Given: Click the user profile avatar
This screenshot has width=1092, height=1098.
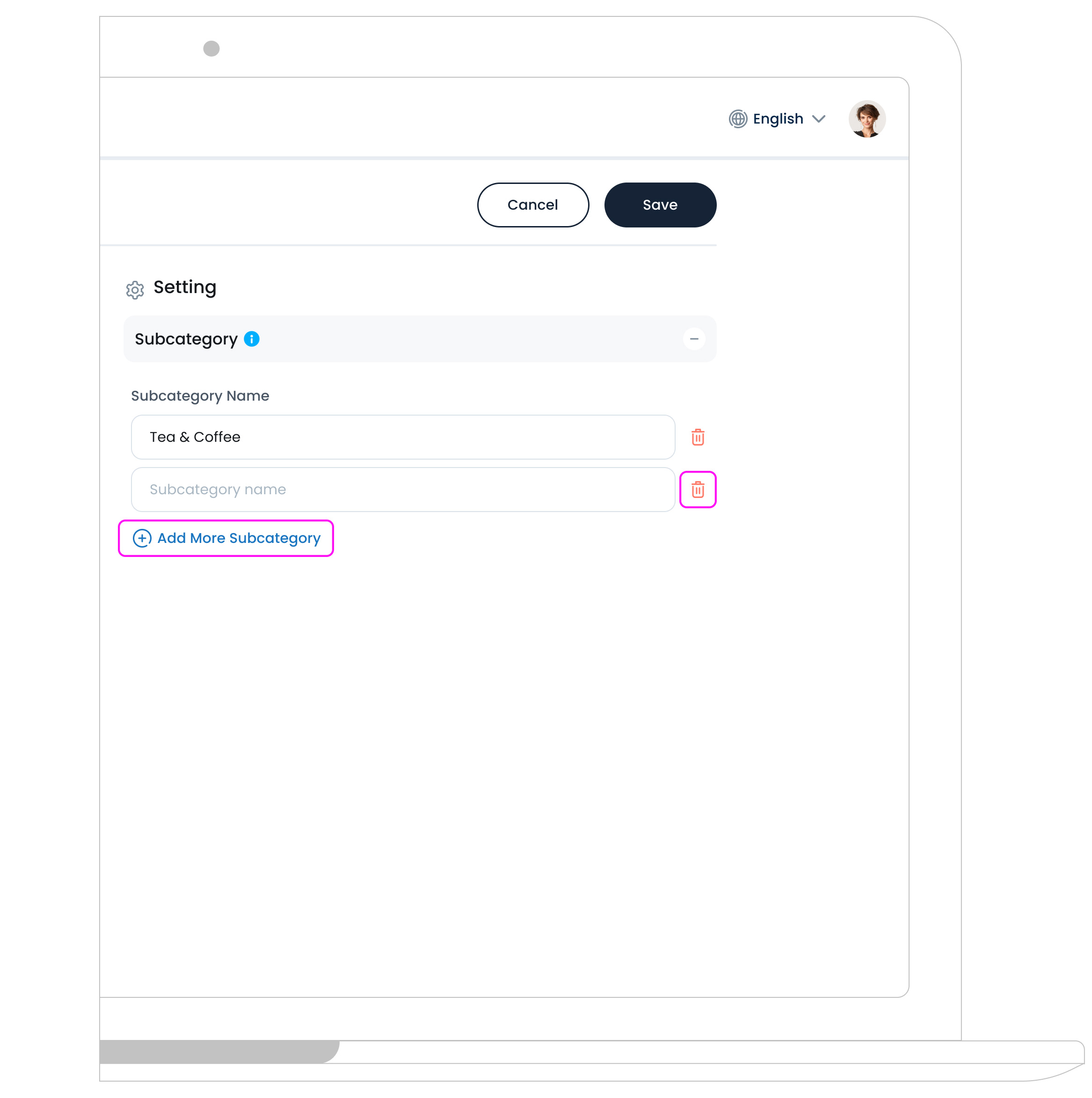Looking at the screenshot, I should coord(866,119).
